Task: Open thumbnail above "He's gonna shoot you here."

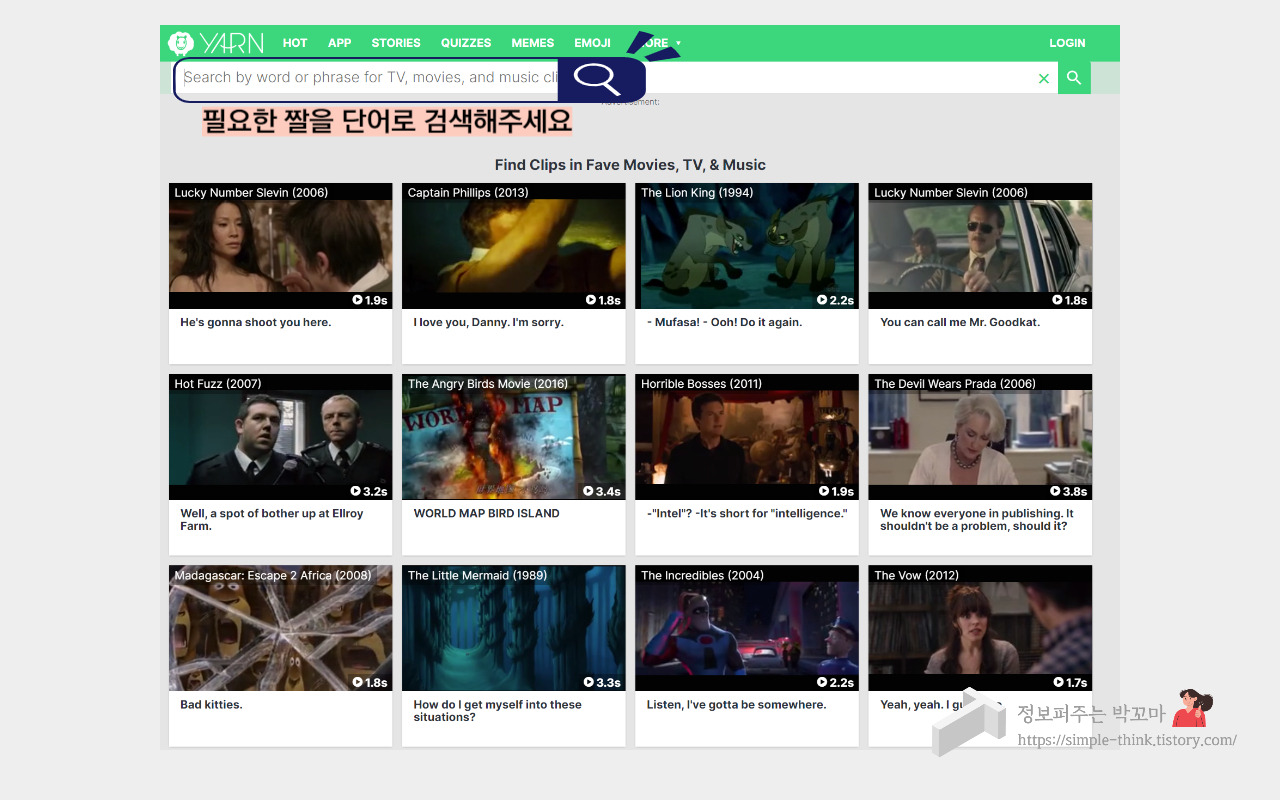Action: (x=281, y=246)
